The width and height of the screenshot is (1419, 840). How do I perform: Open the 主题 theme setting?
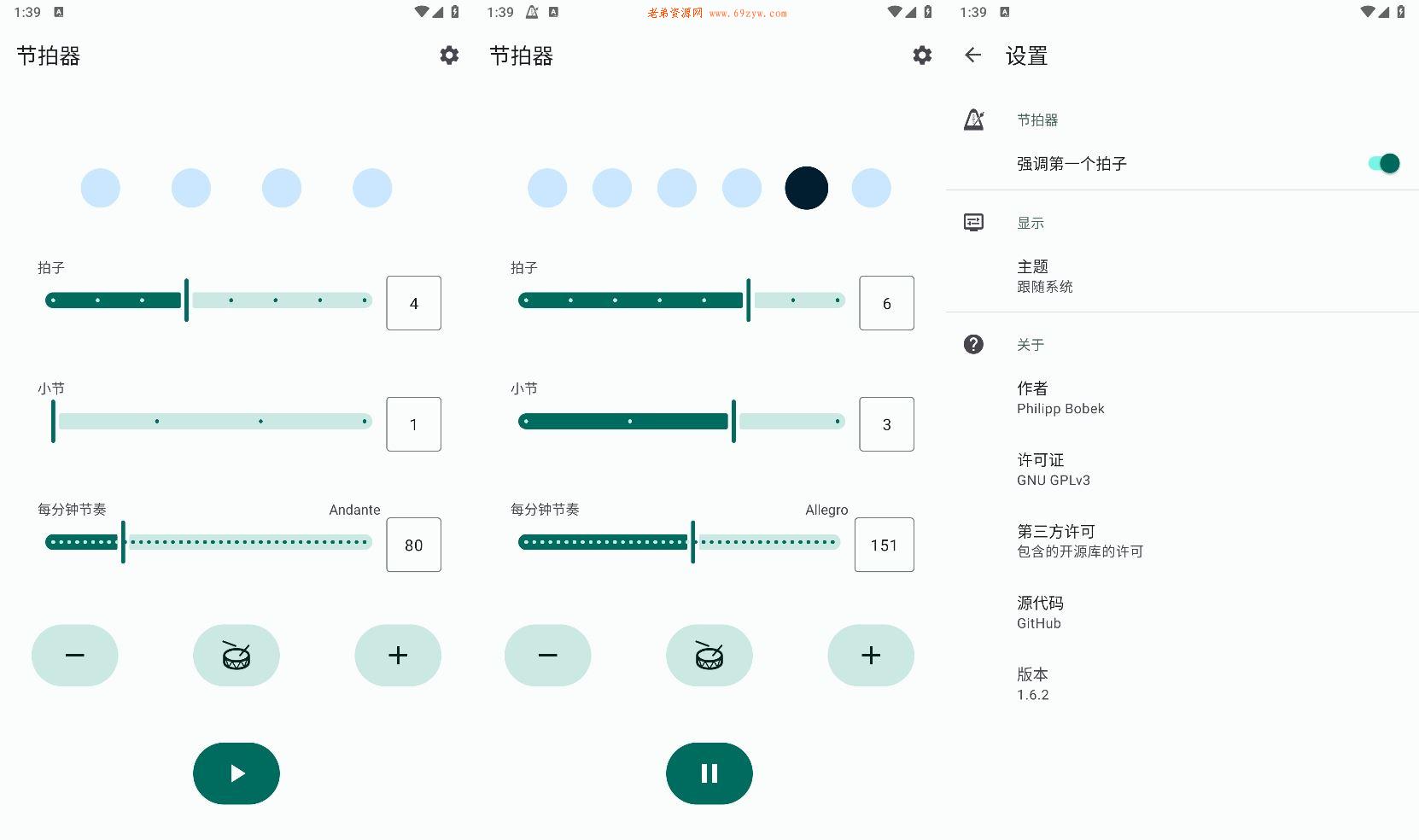pyautogui.click(x=1182, y=276)
